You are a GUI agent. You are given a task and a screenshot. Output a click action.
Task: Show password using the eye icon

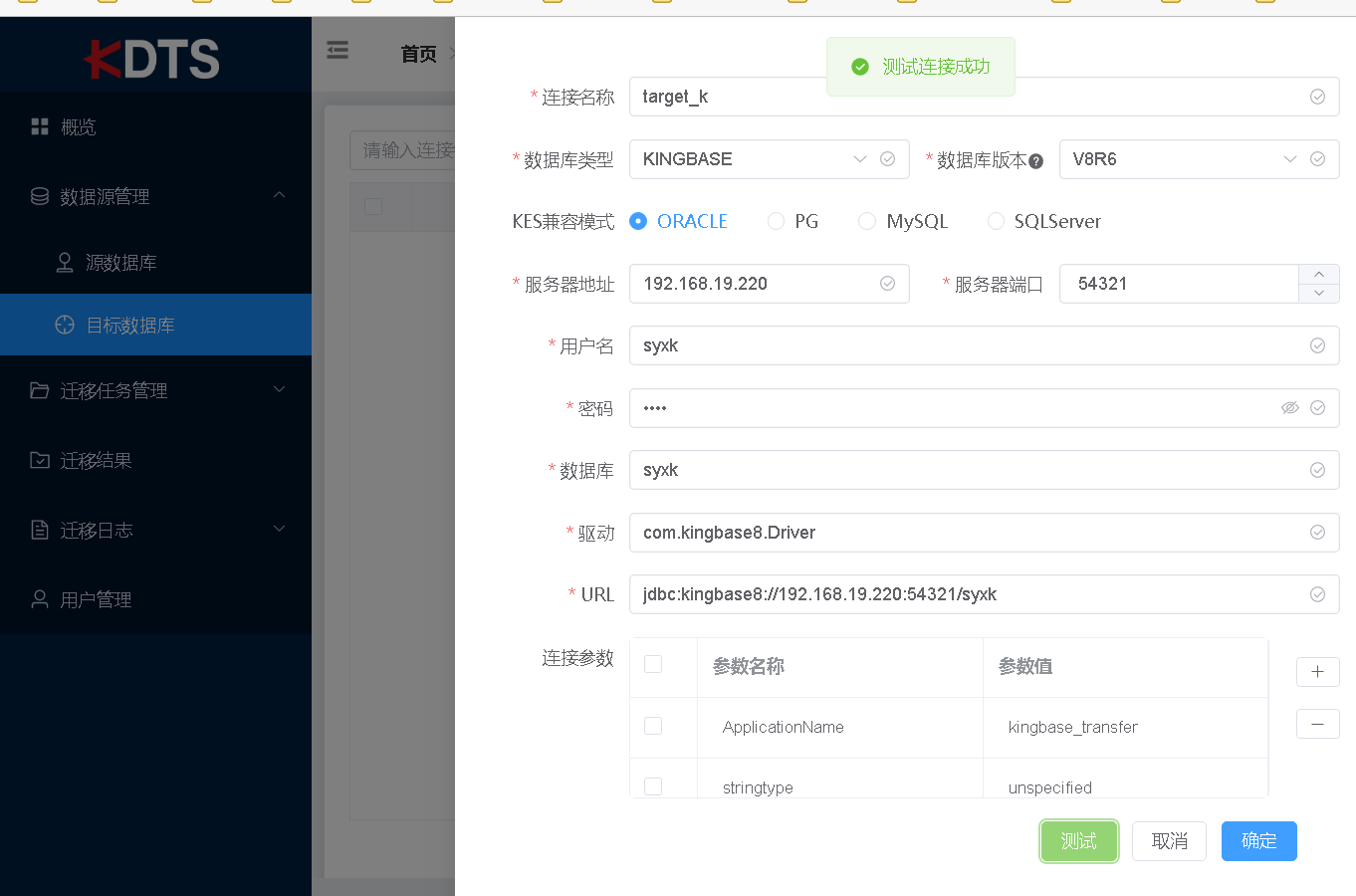(x=1290, y=407)
